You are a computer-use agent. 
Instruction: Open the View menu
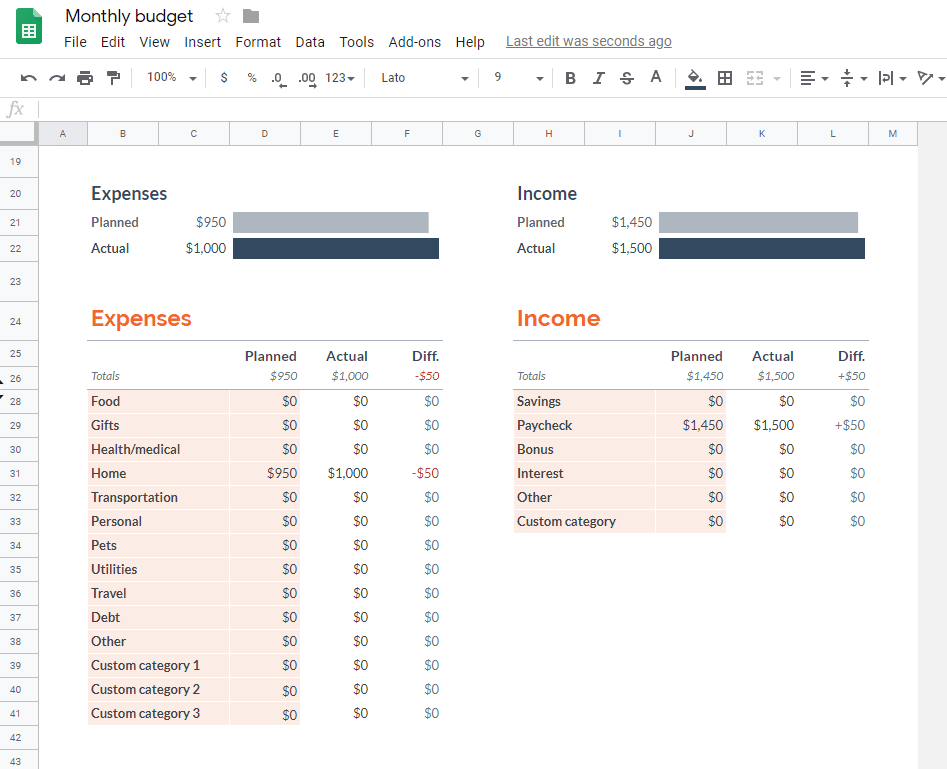point(155,42)
